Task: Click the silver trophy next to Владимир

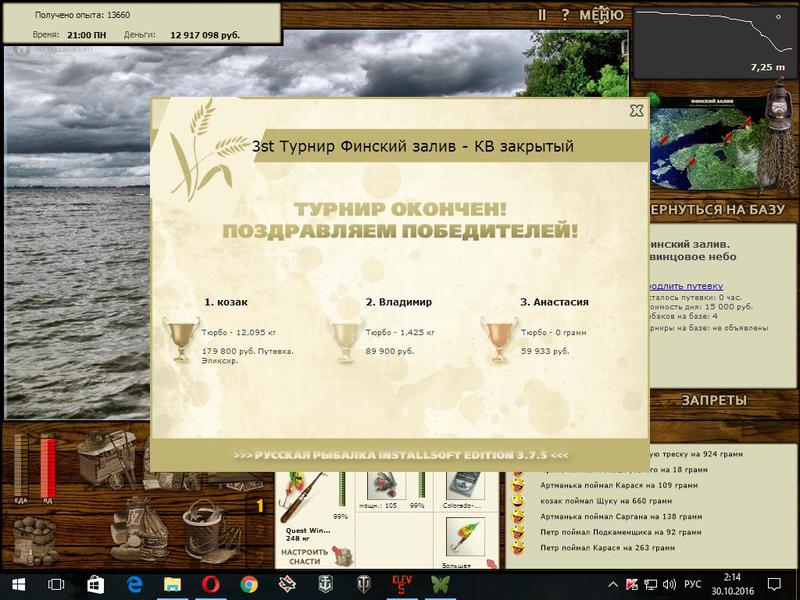Action: click(x=345, y=339)
